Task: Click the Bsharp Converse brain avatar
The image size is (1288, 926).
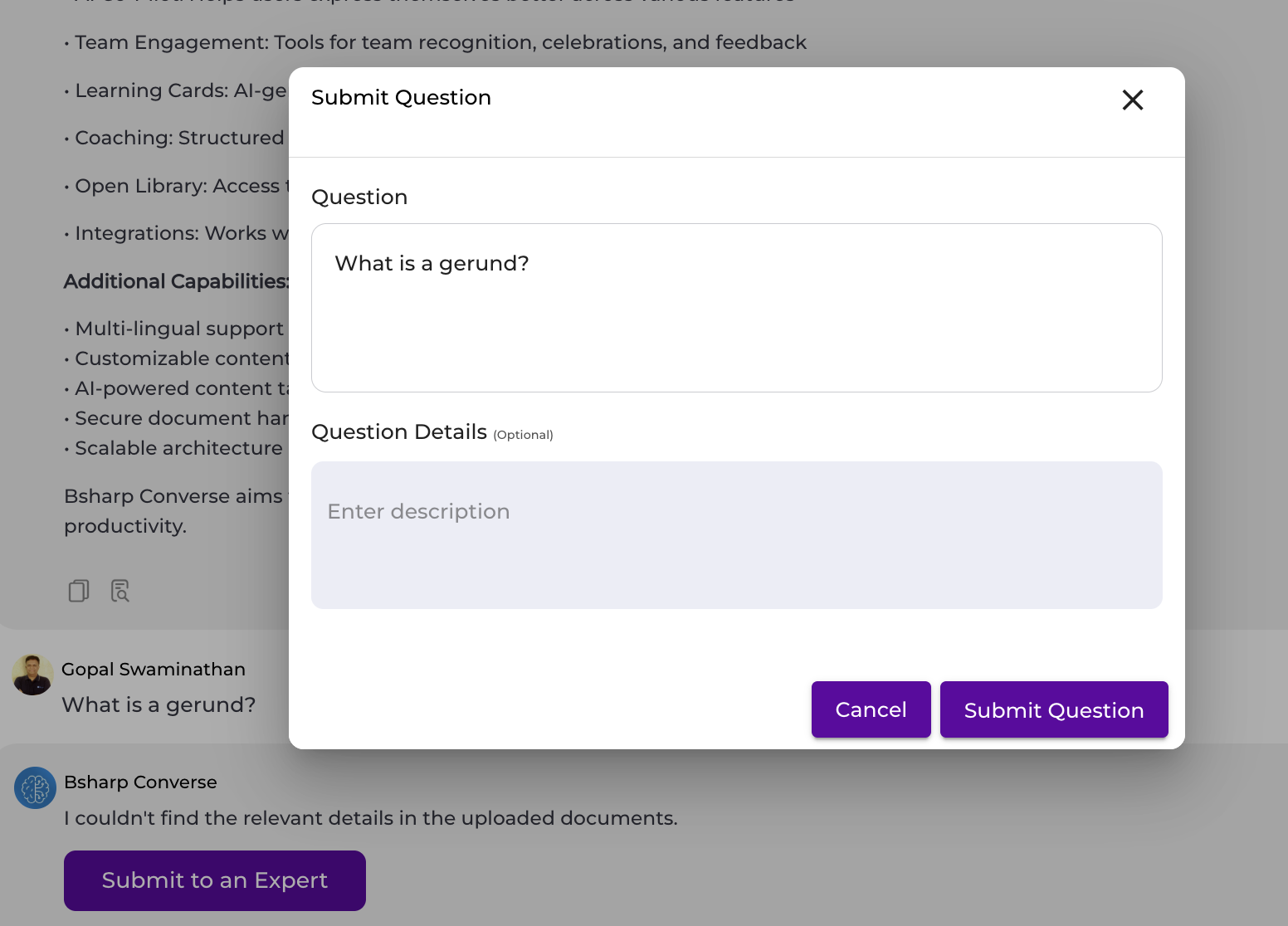Action: 35,787
